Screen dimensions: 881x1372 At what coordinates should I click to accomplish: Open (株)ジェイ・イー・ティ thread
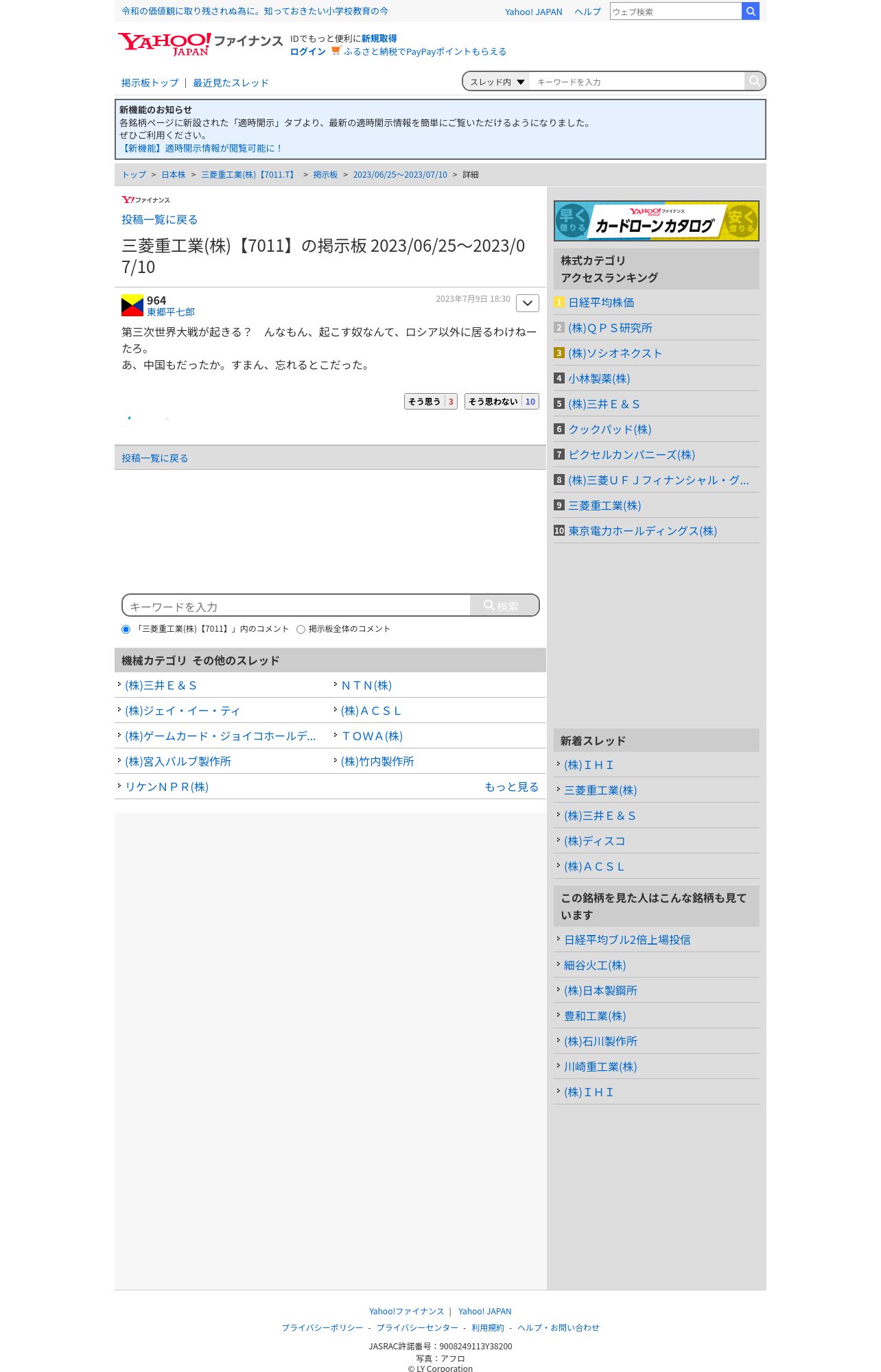point(183,711)
